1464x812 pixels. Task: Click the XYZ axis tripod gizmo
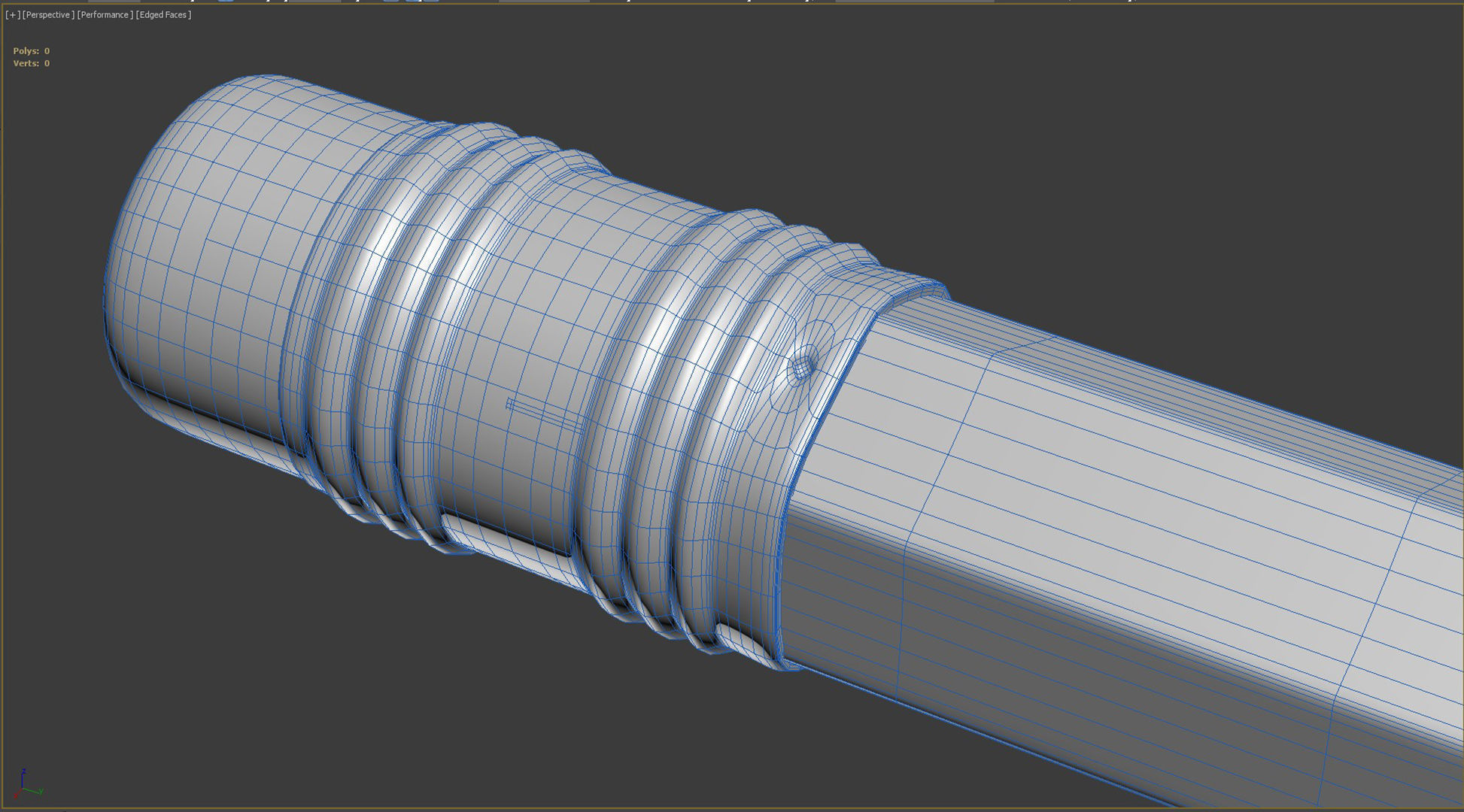[29, 784]
